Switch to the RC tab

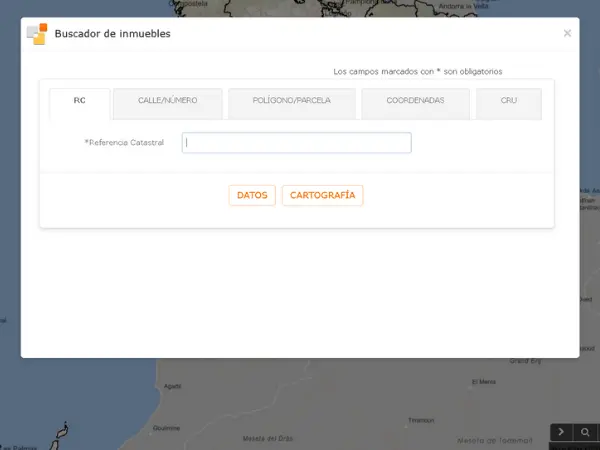pyautogui.click(x=79, y=101)
